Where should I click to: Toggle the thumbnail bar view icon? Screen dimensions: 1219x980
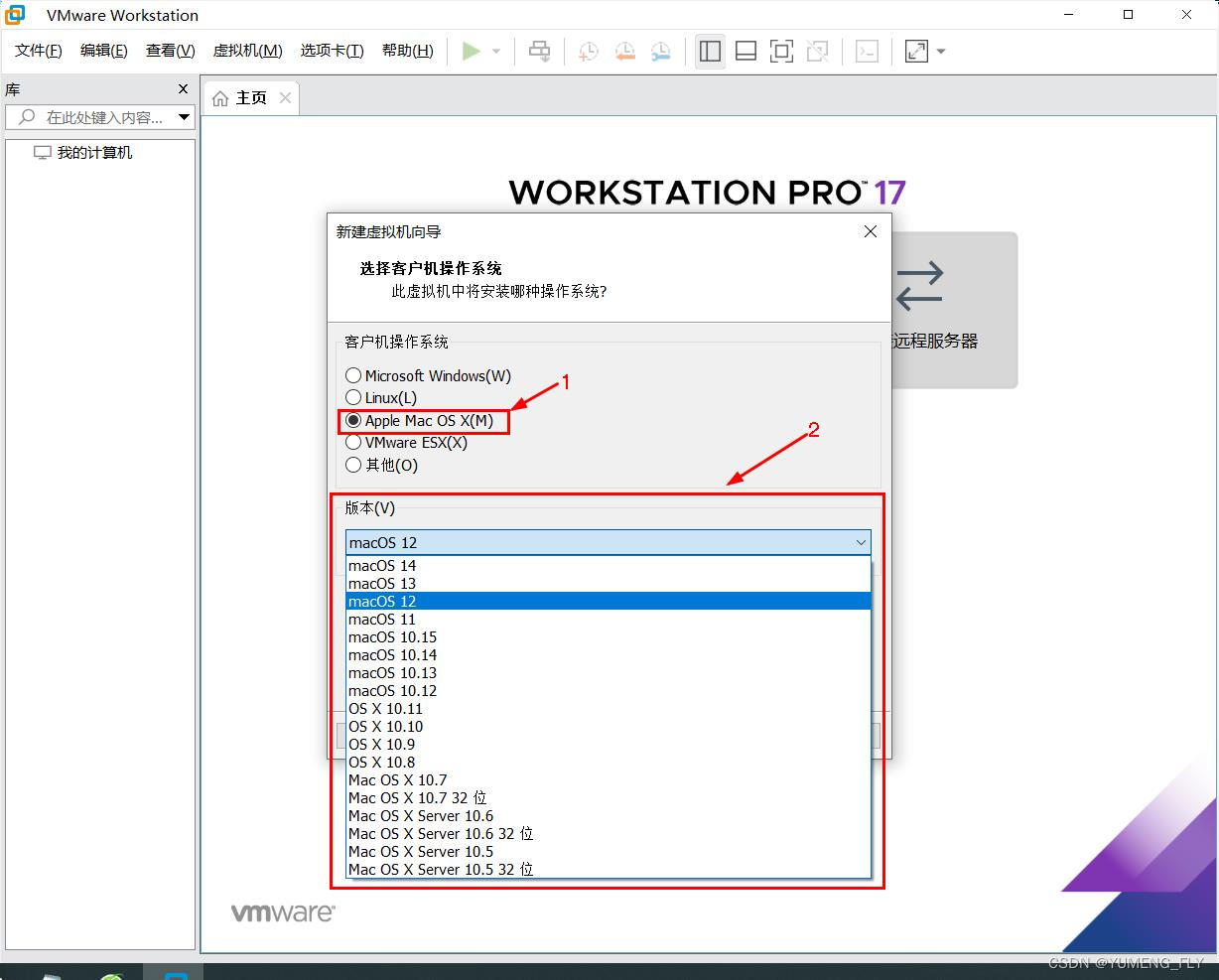(x=745, y=51)
